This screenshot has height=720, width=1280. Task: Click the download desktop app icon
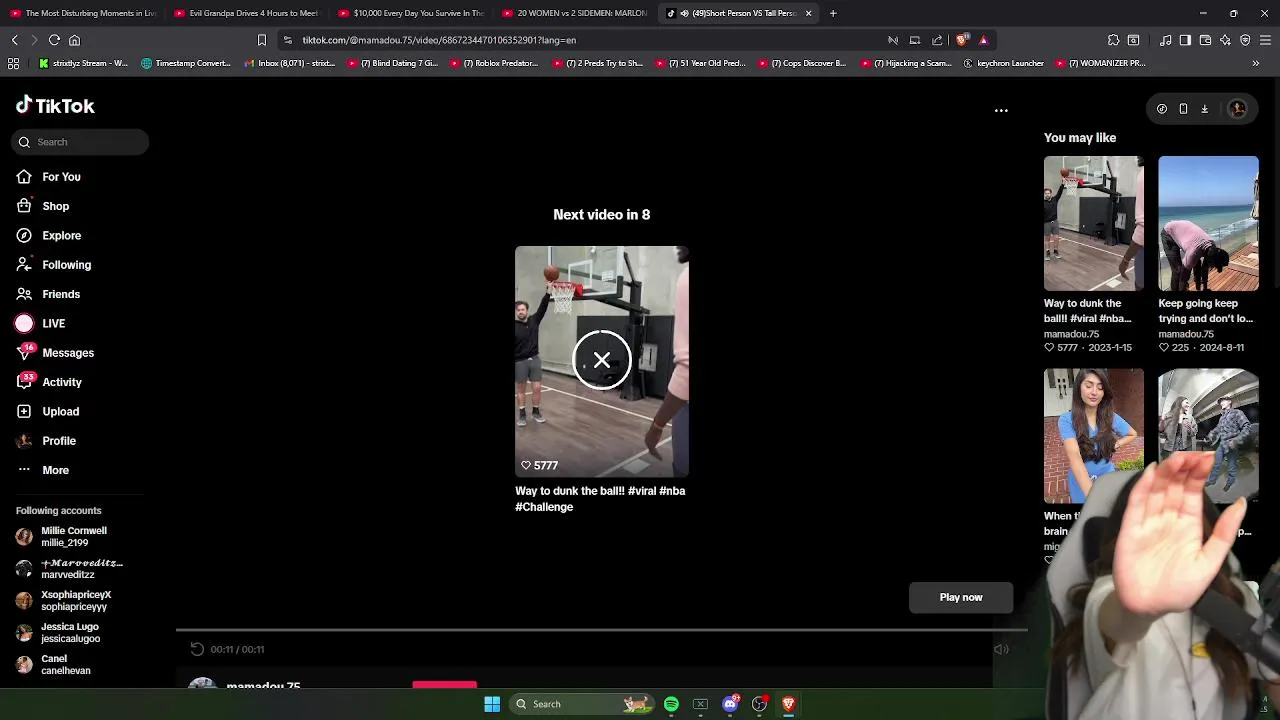click(x=1204, y=109)
